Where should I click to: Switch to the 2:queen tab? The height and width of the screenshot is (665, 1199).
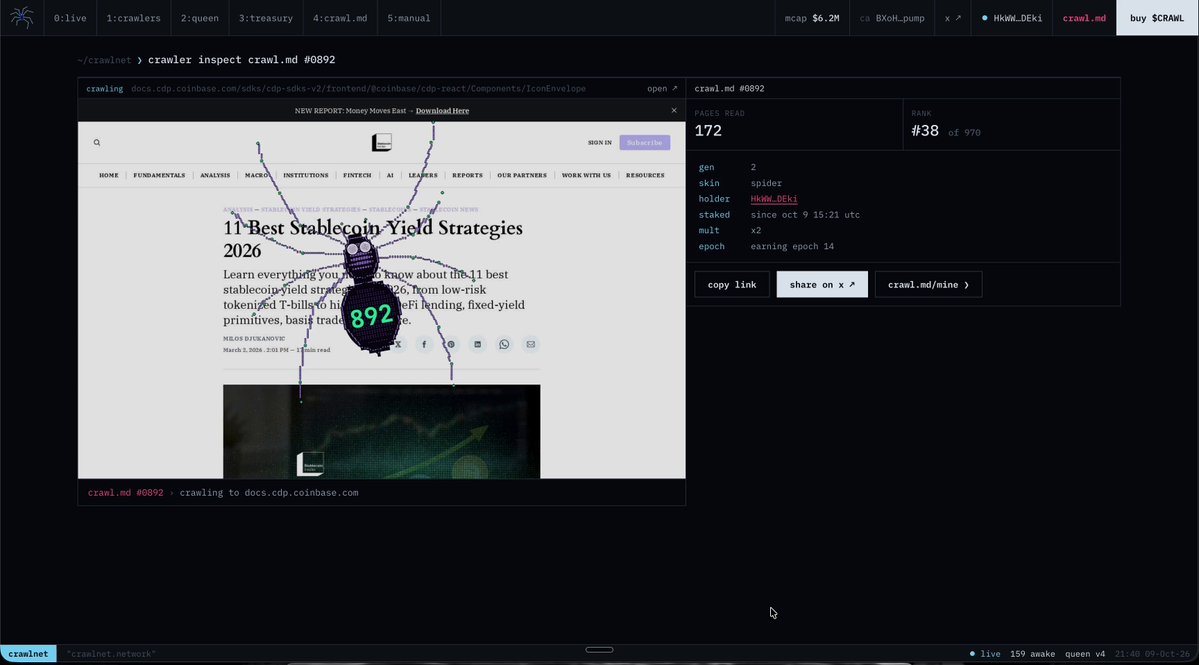point(200,18)
